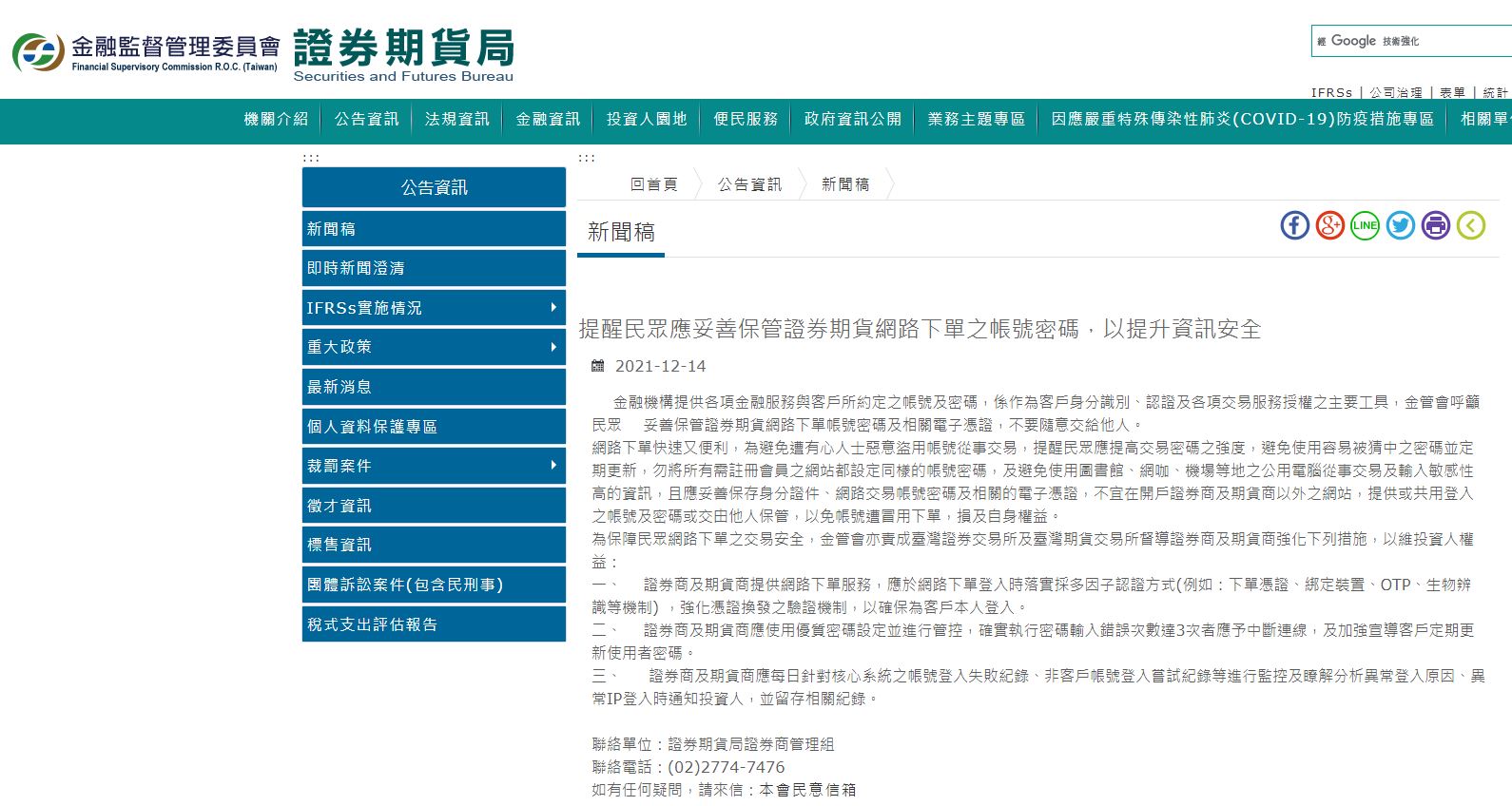Open COVID-19 防疫措施專區 menu

pos(1243,119)
